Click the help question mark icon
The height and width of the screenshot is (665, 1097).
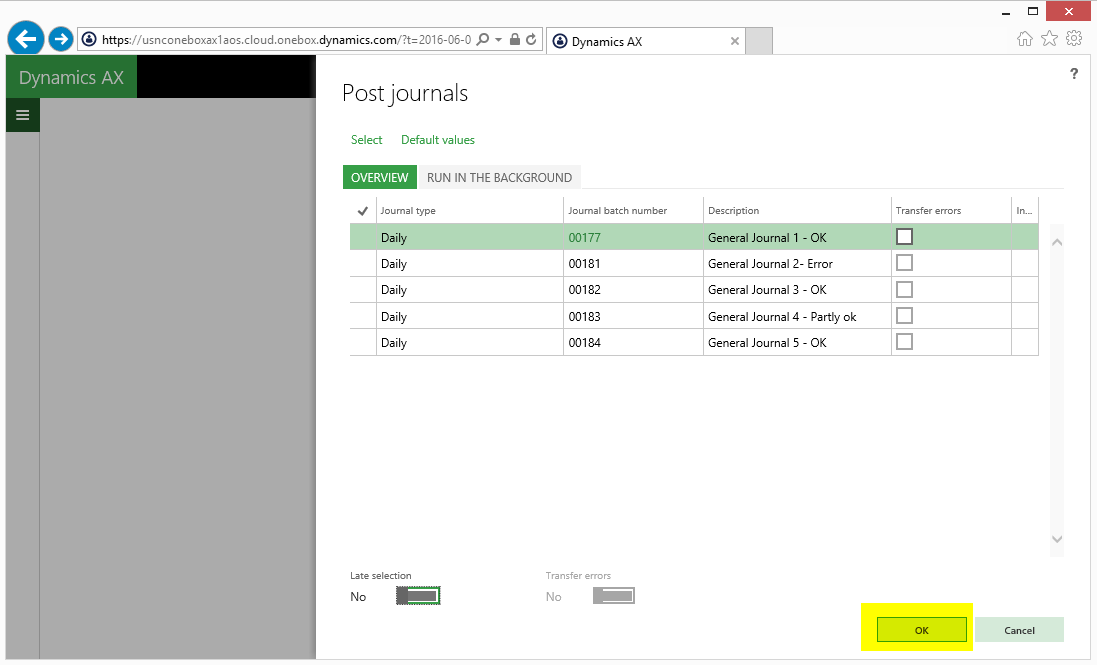pyautogui.click(x=1074, y=74)
